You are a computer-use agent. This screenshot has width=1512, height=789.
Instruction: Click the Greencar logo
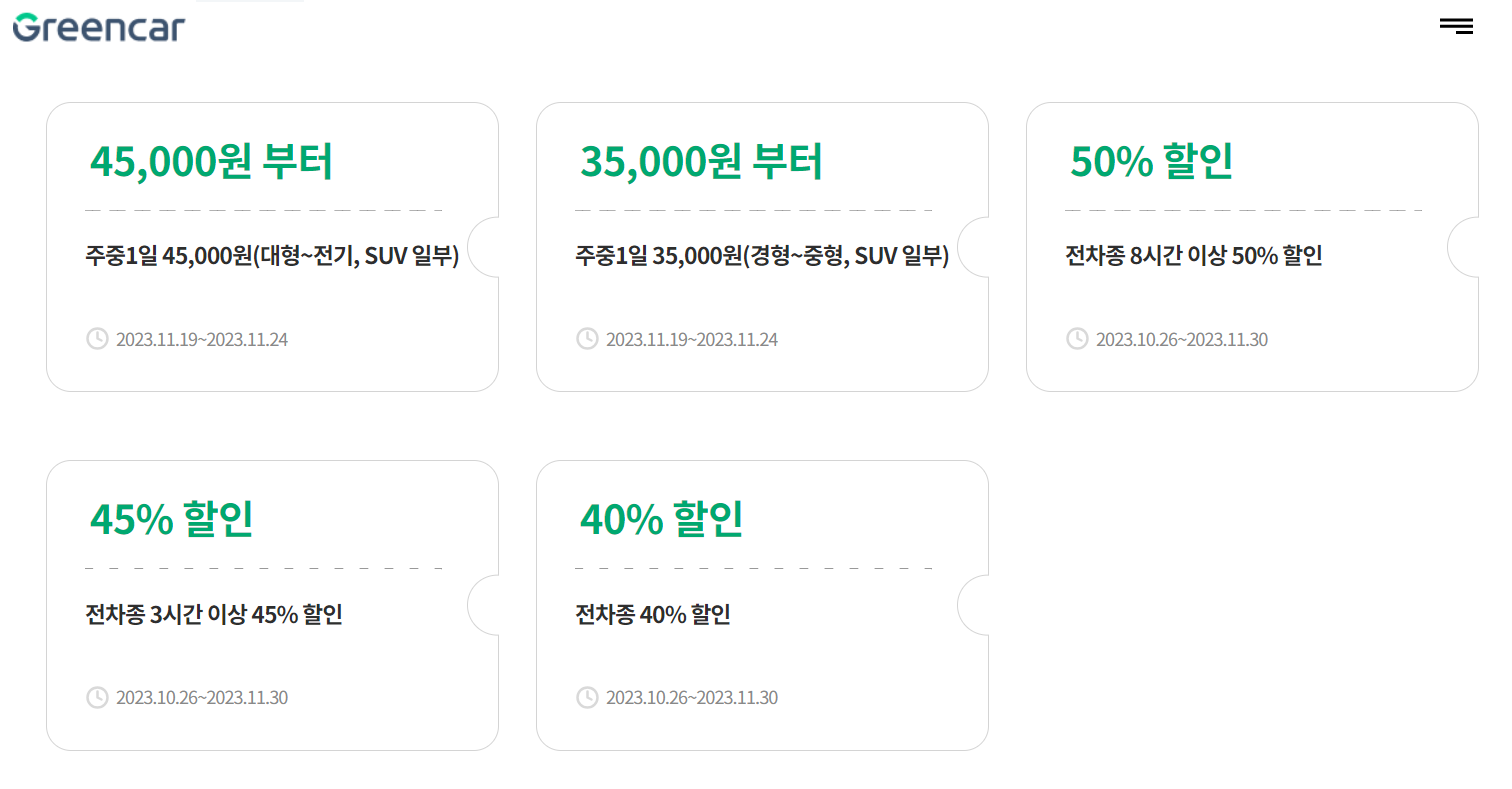pos(97,28)
